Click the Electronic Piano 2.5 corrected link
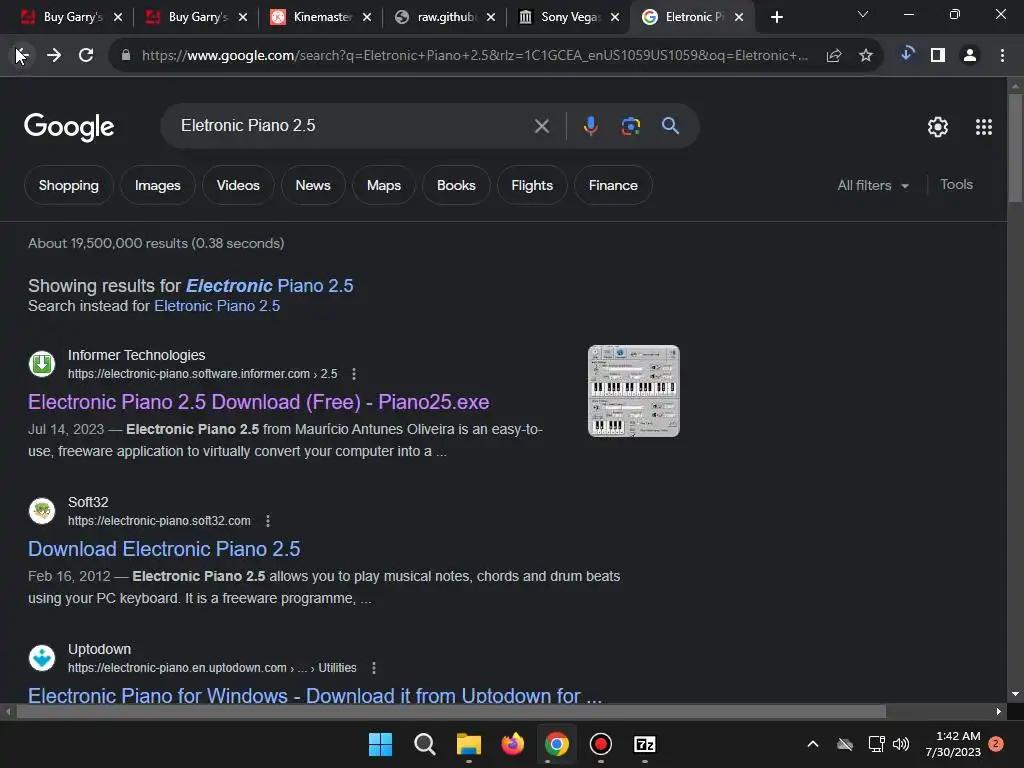This screenshot has height=768, width=1024. 269,286
